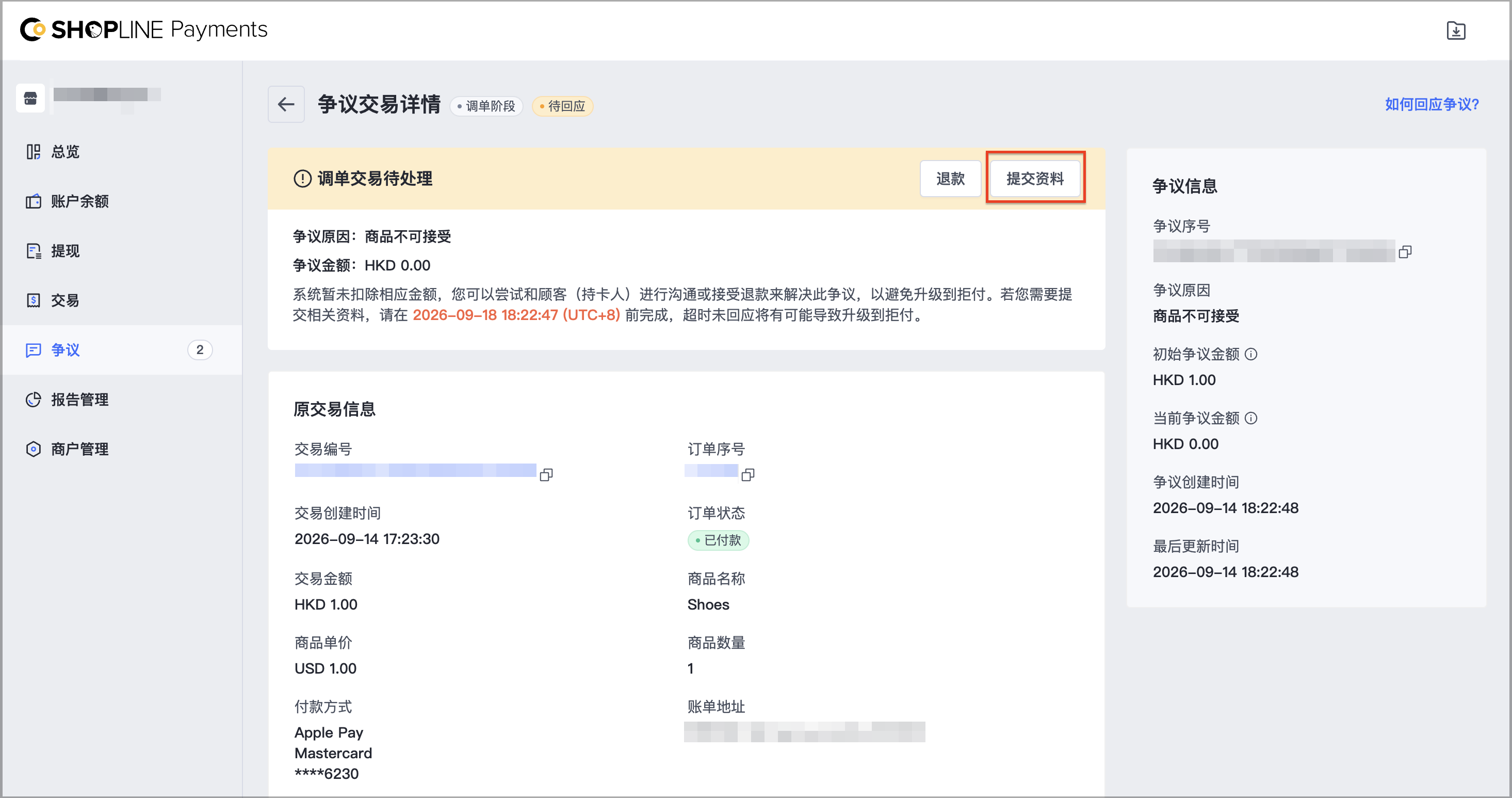Click the download center icon in header
Viewport: 1512px width, 798px height.
(x=1456, y=30)
